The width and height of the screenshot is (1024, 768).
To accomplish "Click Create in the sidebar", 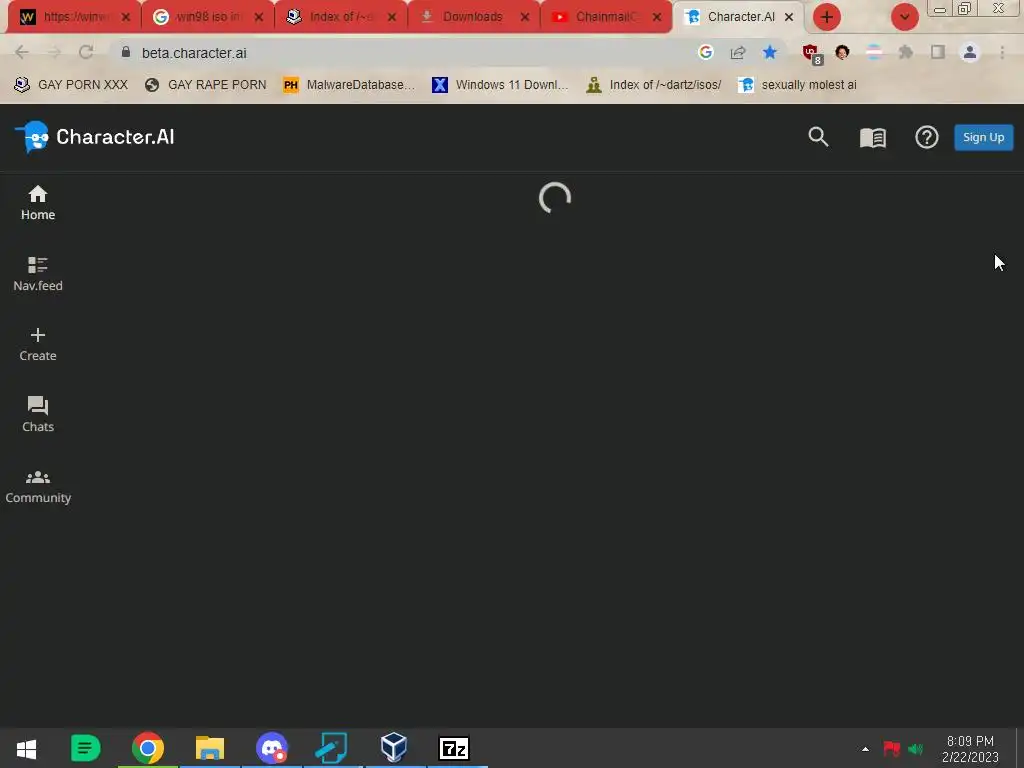I will 38,344.
